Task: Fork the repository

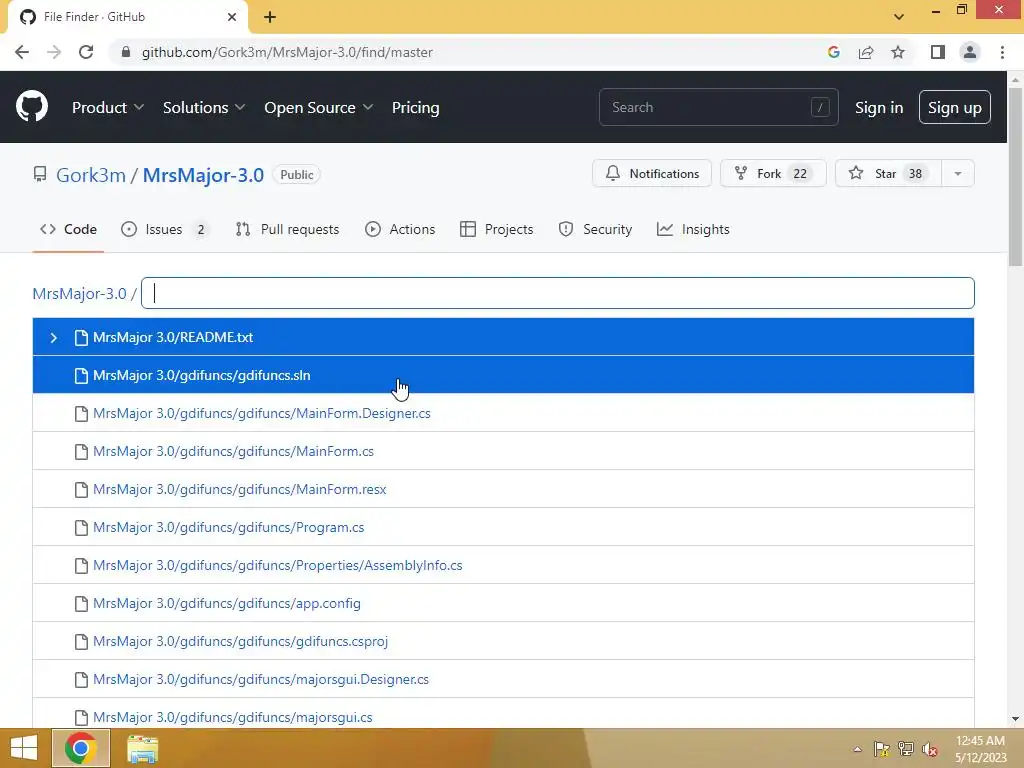Action: tap(773, 174)
